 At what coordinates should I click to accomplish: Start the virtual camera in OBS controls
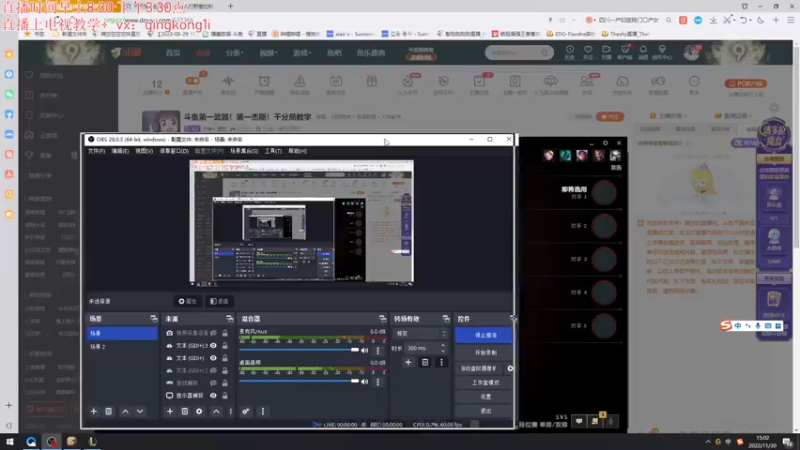tap(480, 368)
